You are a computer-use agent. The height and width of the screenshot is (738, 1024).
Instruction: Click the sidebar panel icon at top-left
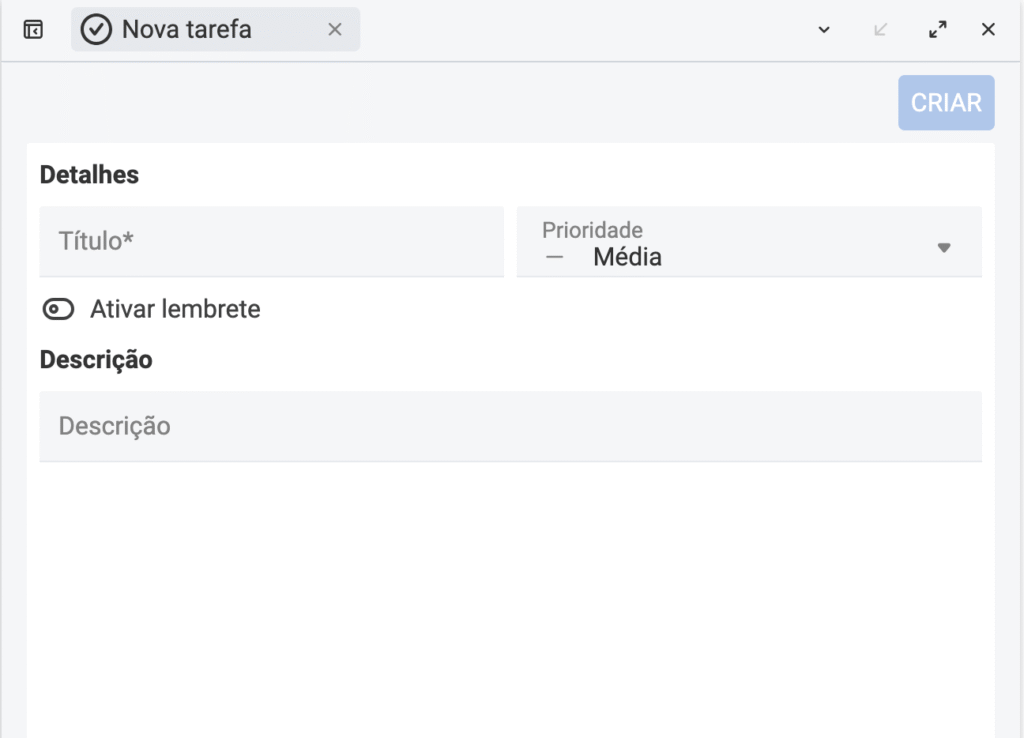33,30
